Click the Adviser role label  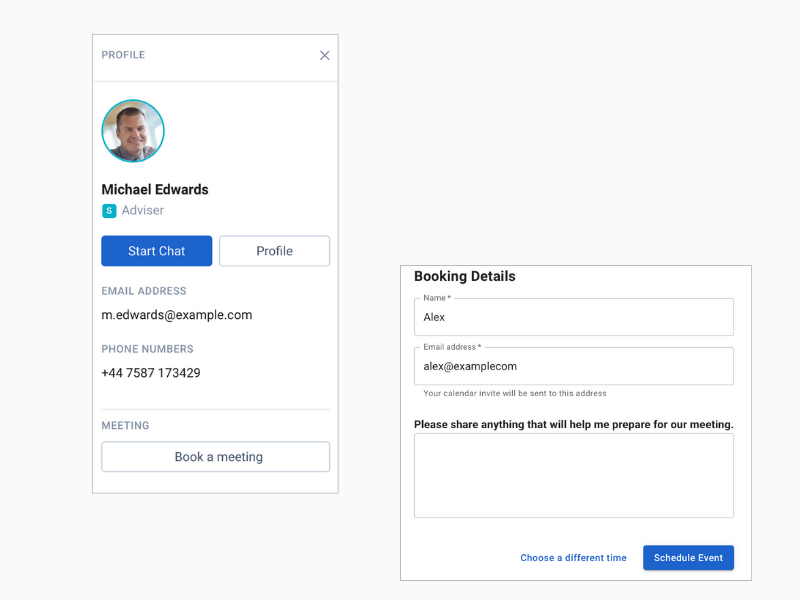[x=143, y=210]
